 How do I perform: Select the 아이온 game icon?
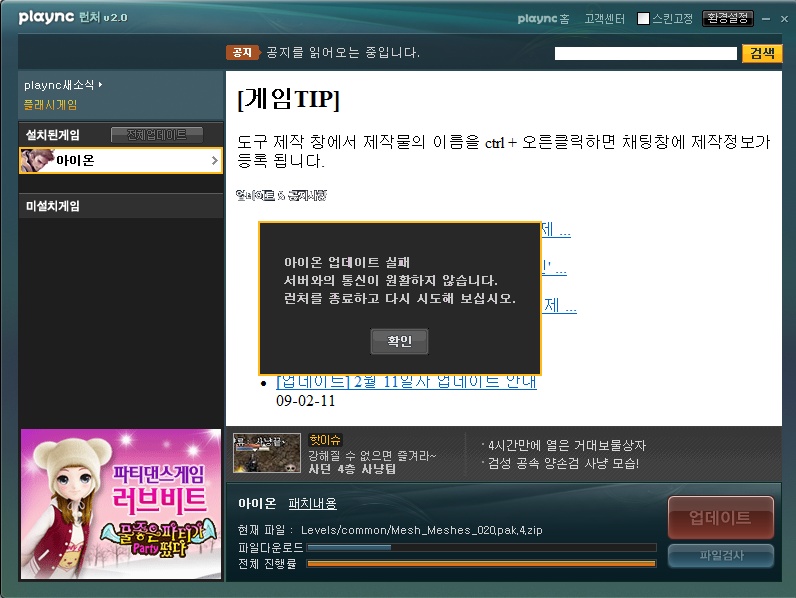pos(37,160)
